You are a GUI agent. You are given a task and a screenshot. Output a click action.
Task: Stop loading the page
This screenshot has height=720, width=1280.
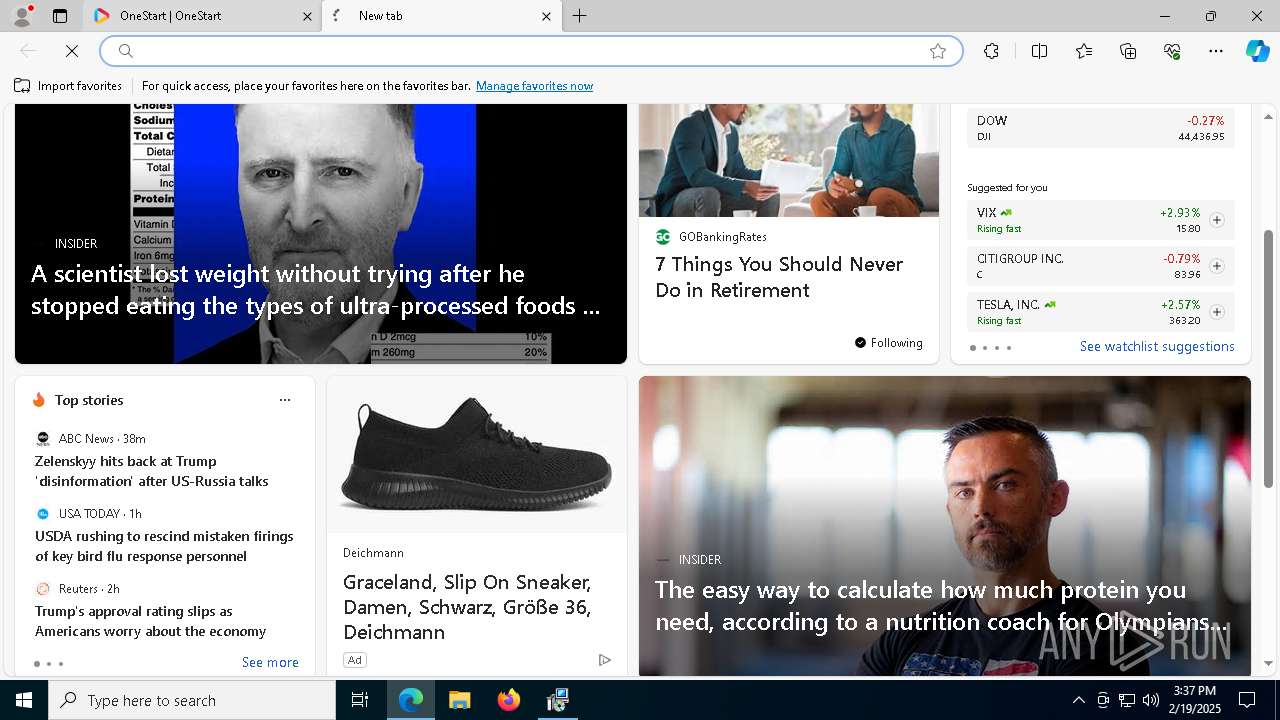point(73,51)
